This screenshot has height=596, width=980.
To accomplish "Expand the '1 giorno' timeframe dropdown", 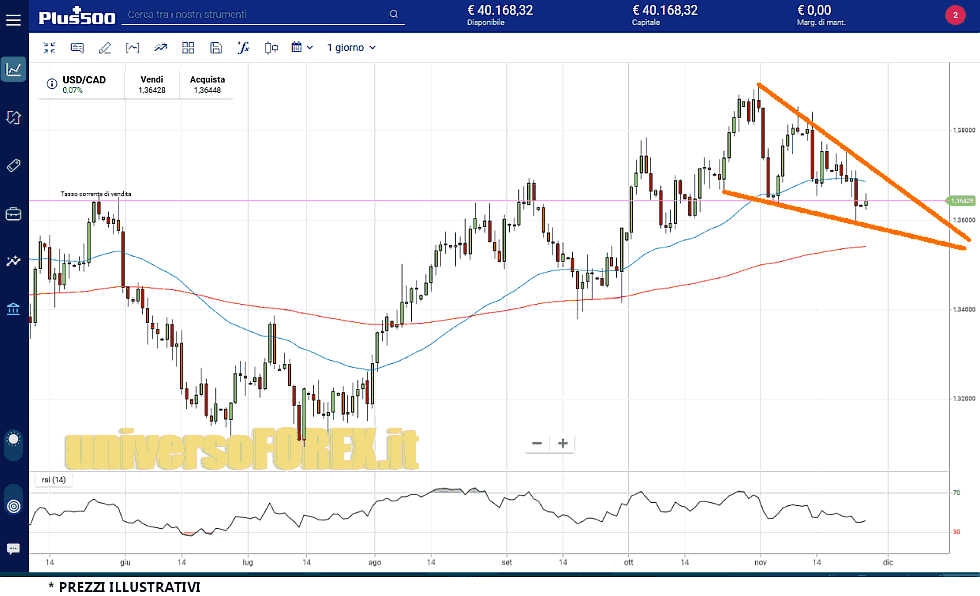I will [x=352, y=47].
